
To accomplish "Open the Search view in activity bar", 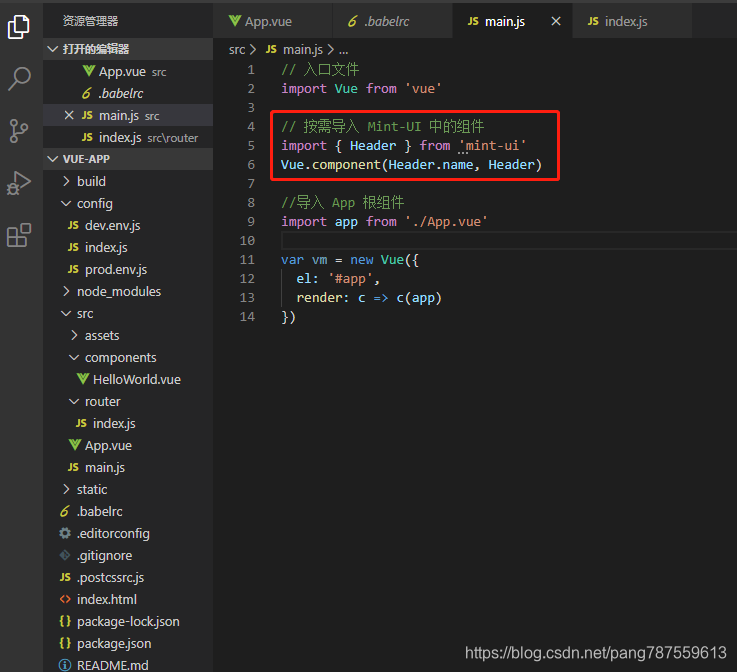I will [x=19, y=78].
